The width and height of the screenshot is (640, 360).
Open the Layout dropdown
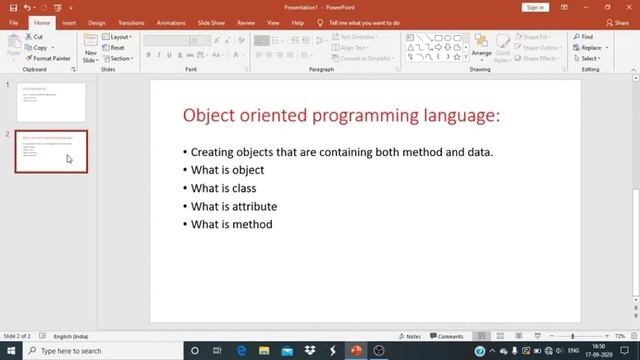(x=117, y=37)
